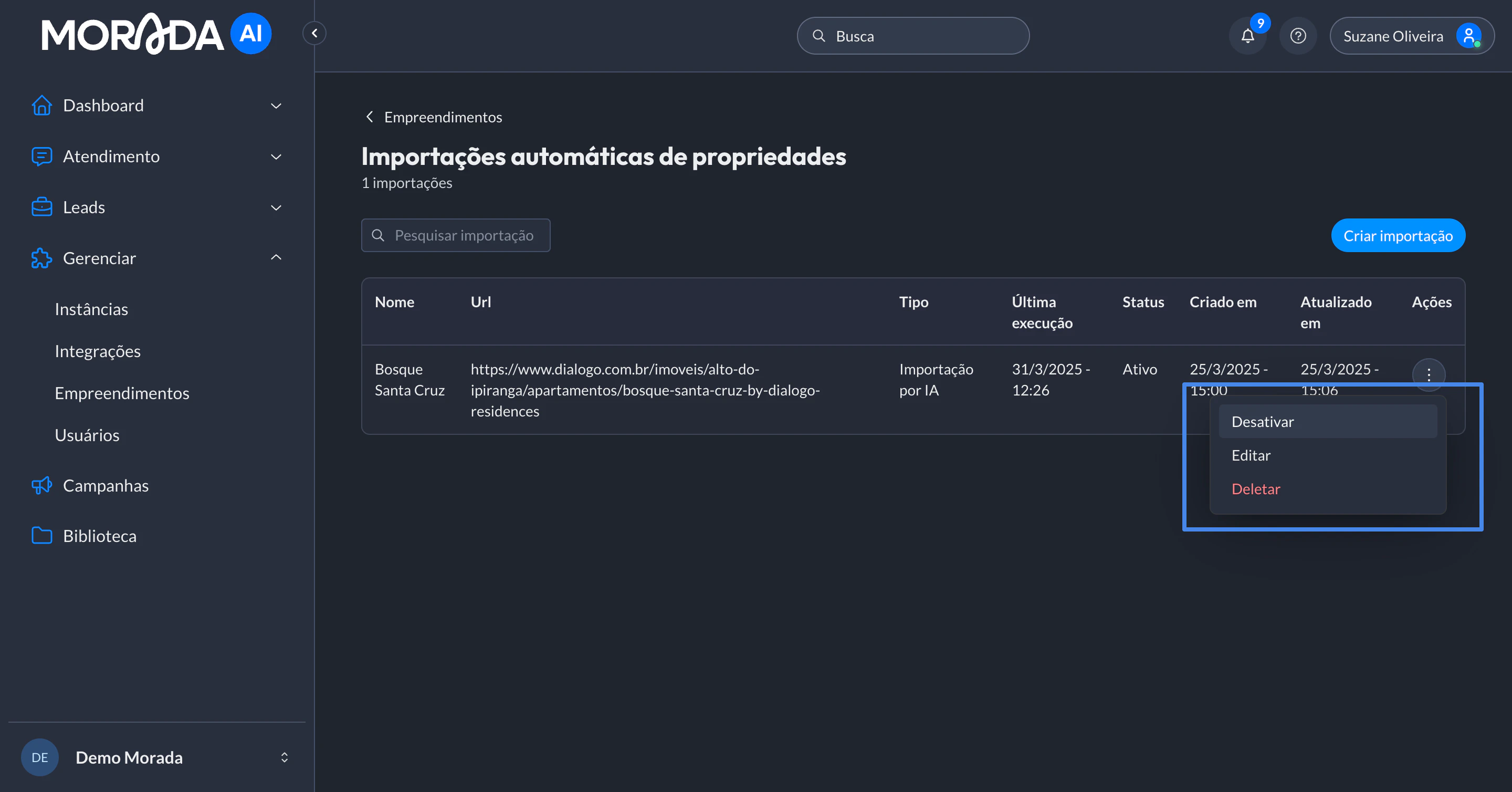Select the Gerenciar puzzle icon

pyautogui.click(x=41, y=258)
